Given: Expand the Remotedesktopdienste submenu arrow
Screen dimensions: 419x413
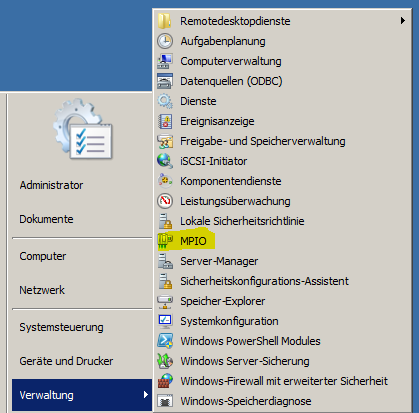Looking at the screenshot, I should click(403, 21).
